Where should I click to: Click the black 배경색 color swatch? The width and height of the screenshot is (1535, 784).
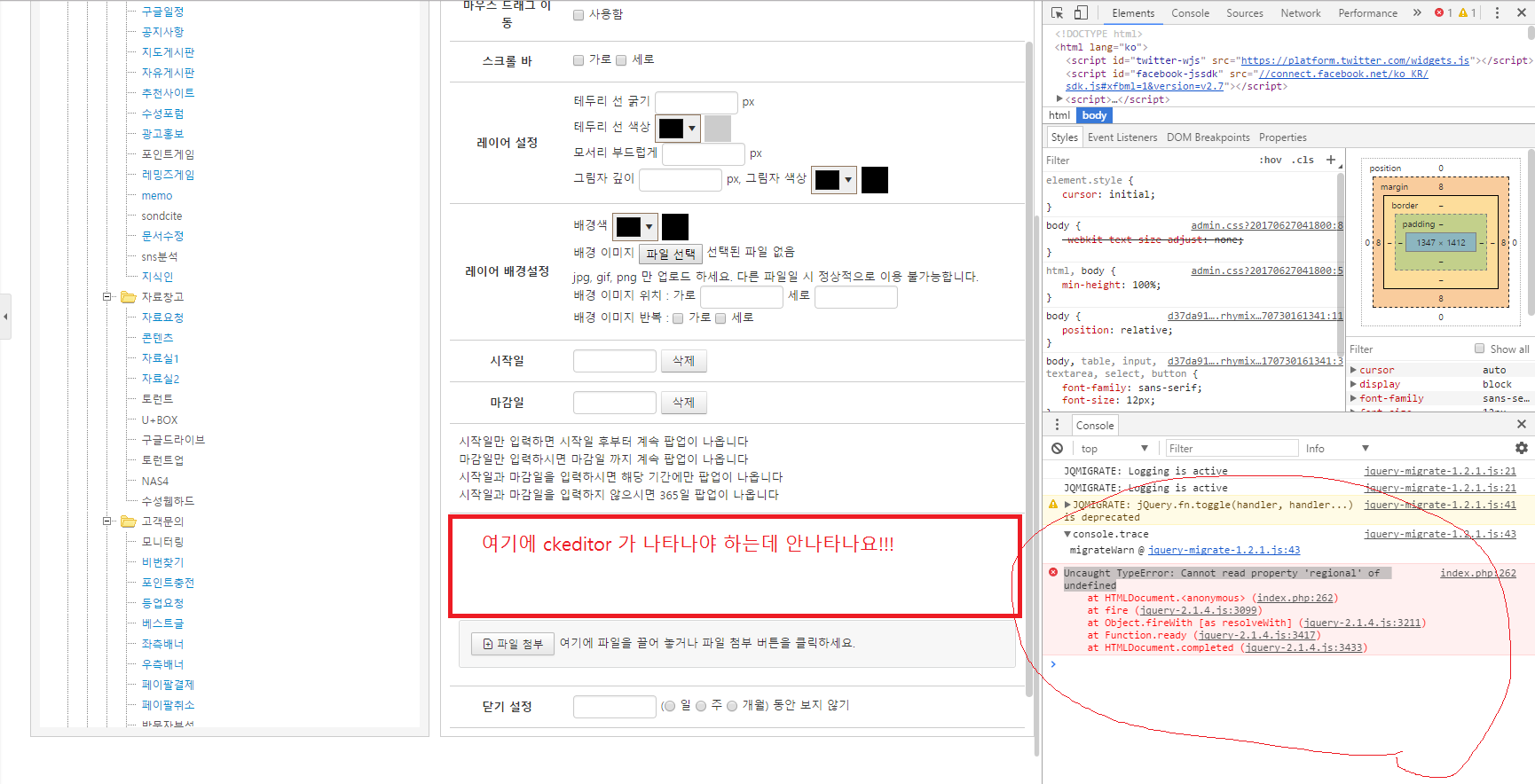675,227
